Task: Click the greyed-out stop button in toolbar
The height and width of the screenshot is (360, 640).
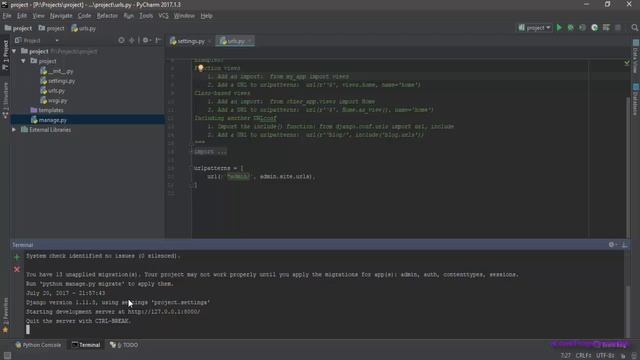Action: pos(618,28)
